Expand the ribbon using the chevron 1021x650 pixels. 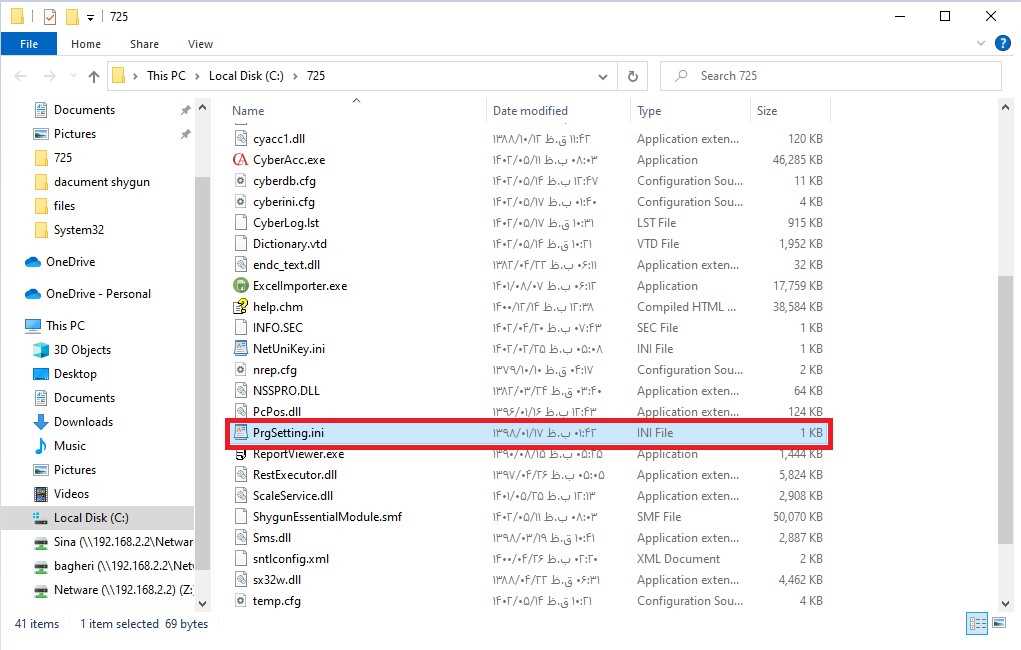tap(980, 44)
